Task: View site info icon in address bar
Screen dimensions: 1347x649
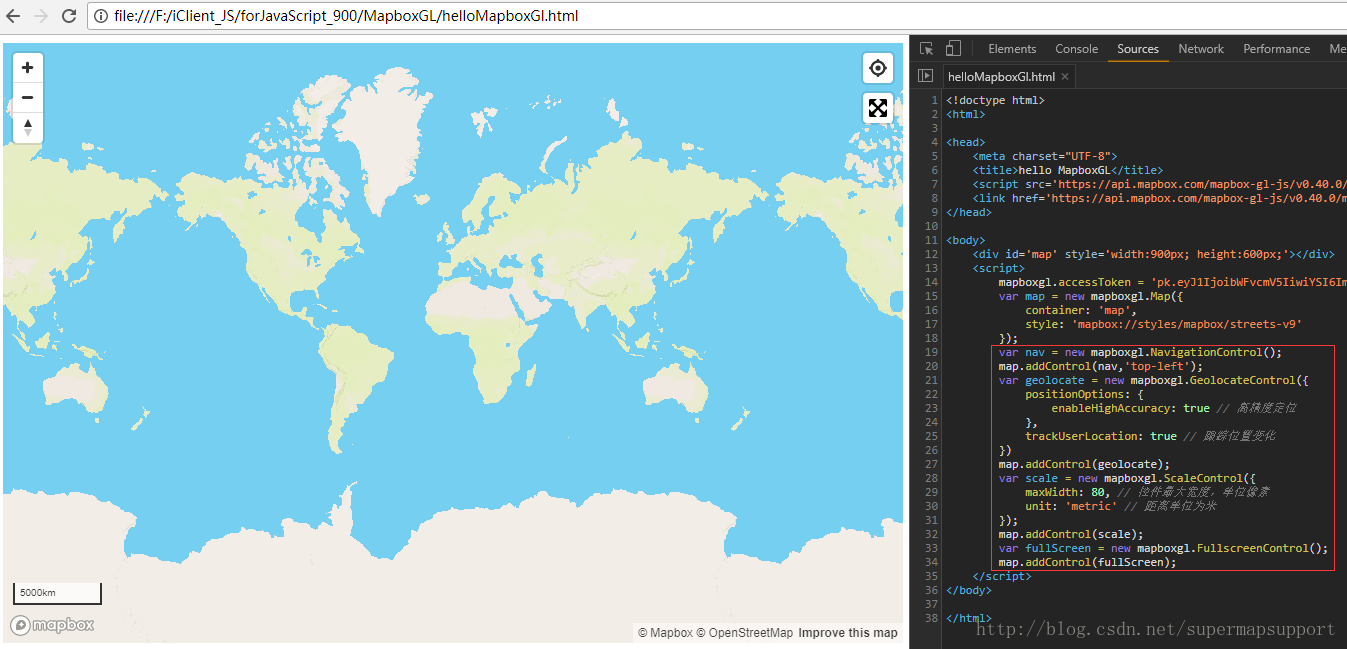Action: pyautogui.click(x=103, y=16)
